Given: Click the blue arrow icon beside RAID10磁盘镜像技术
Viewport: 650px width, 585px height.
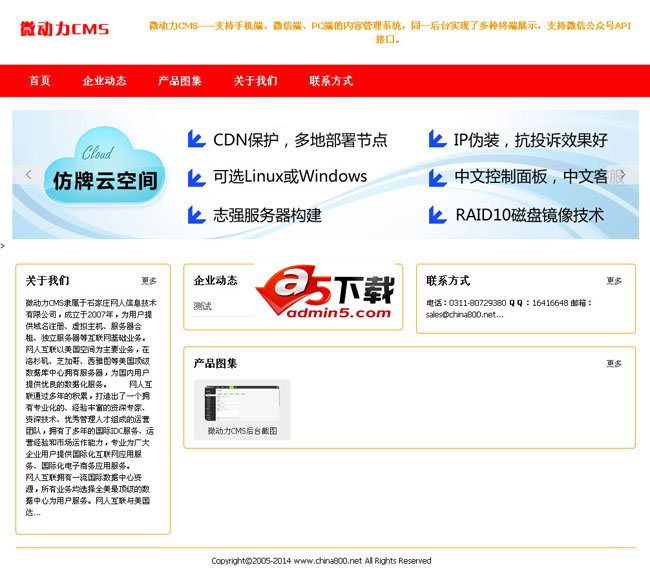Looking at the screenshot, I should pyautogui.click(x=437, y=215).
